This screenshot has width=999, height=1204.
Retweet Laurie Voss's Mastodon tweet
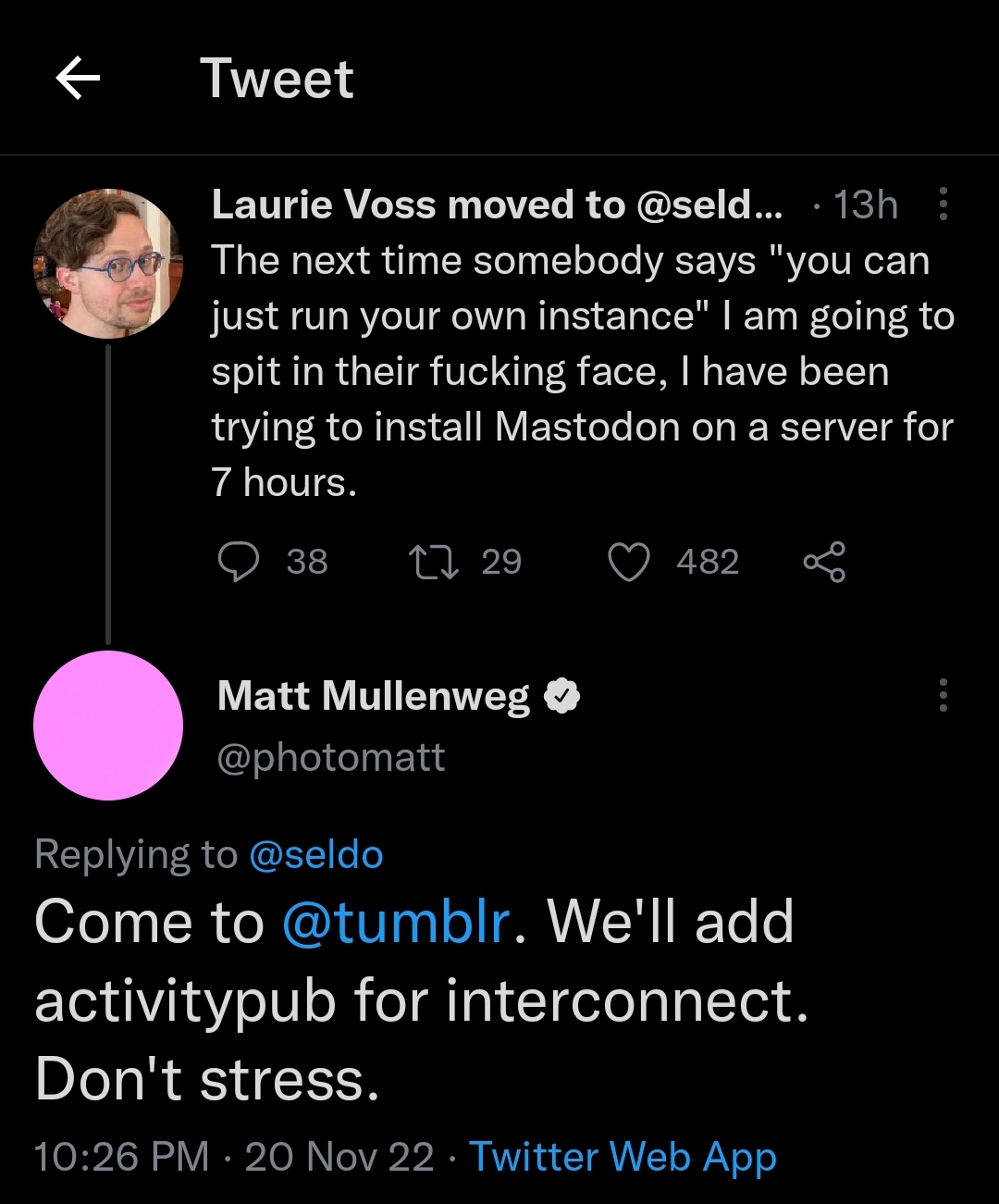(434, 562)
